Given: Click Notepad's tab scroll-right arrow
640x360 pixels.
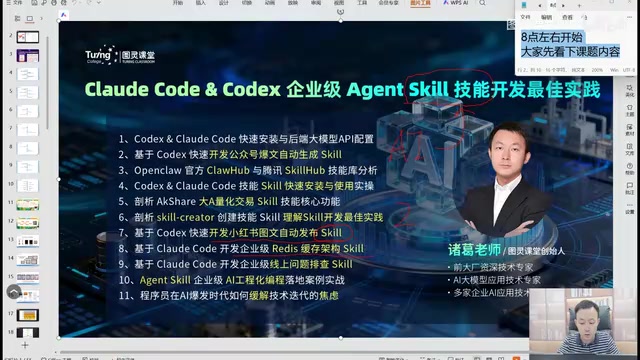Looking at the screenshot, I should click(564, 5).
